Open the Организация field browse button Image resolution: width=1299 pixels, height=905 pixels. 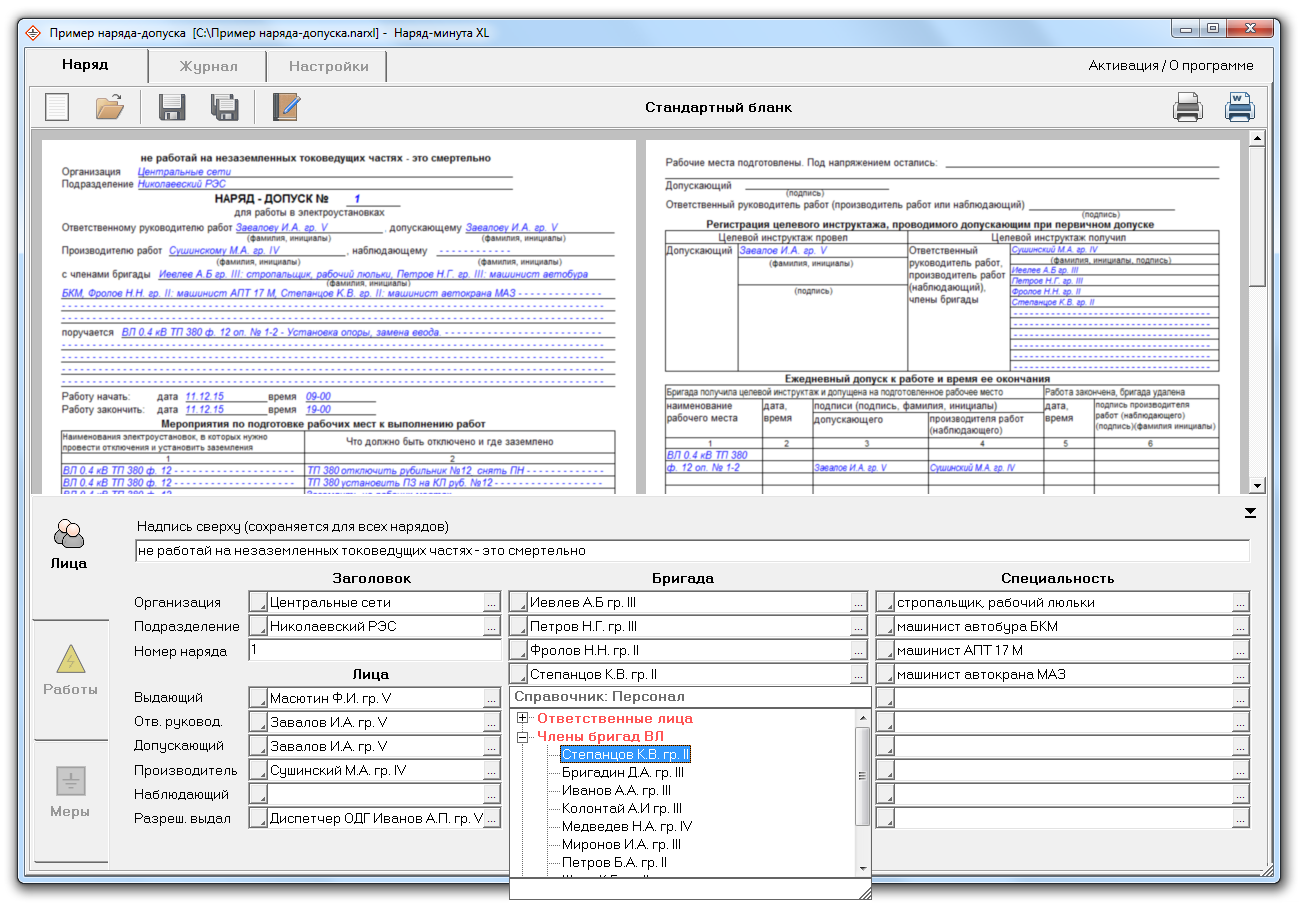click(x=491, y=603)
